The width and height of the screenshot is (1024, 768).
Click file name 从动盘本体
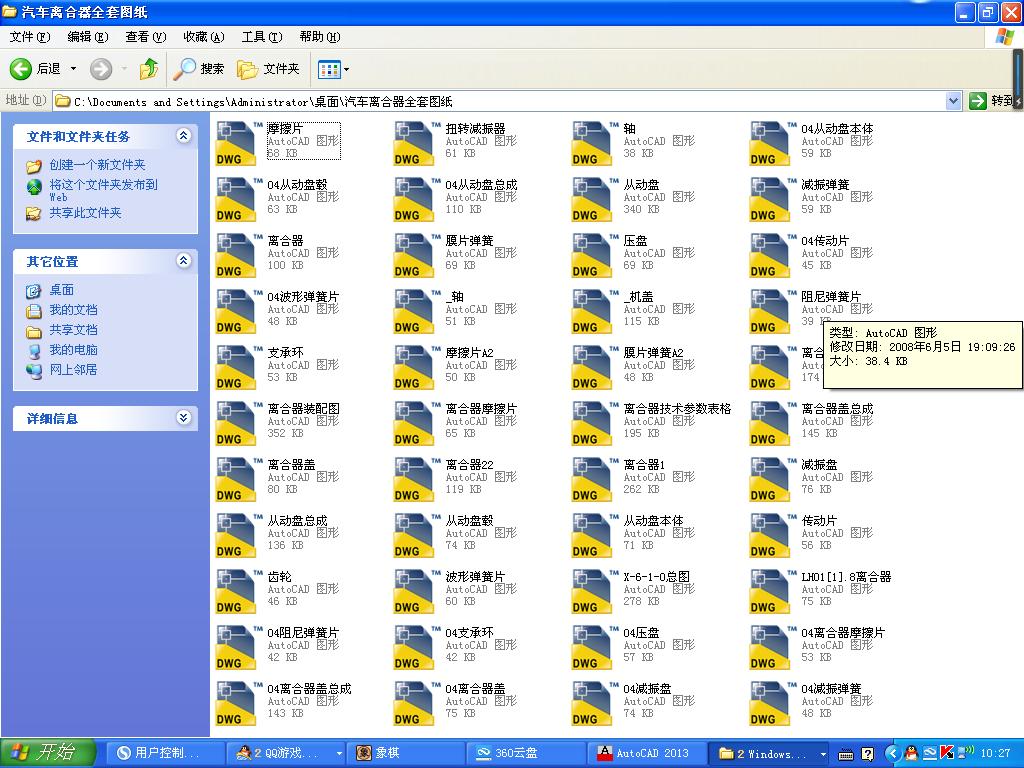coord(653,521)
